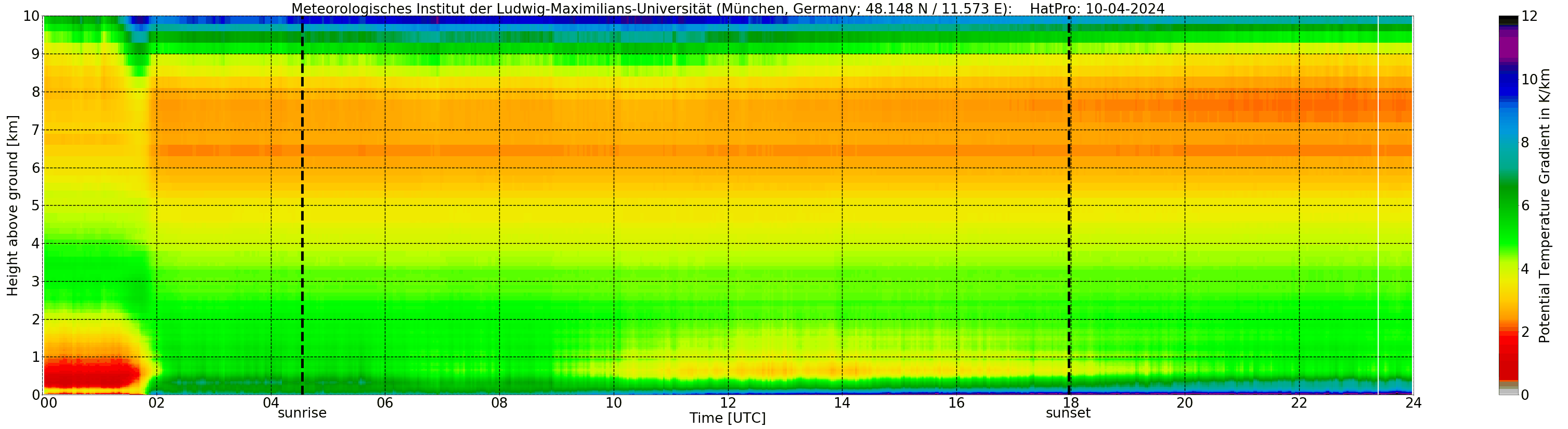The height and width of the screenshot is (429, 1568).
Task: Click the colorbar tick label '12'
Action: [1529, 17]
